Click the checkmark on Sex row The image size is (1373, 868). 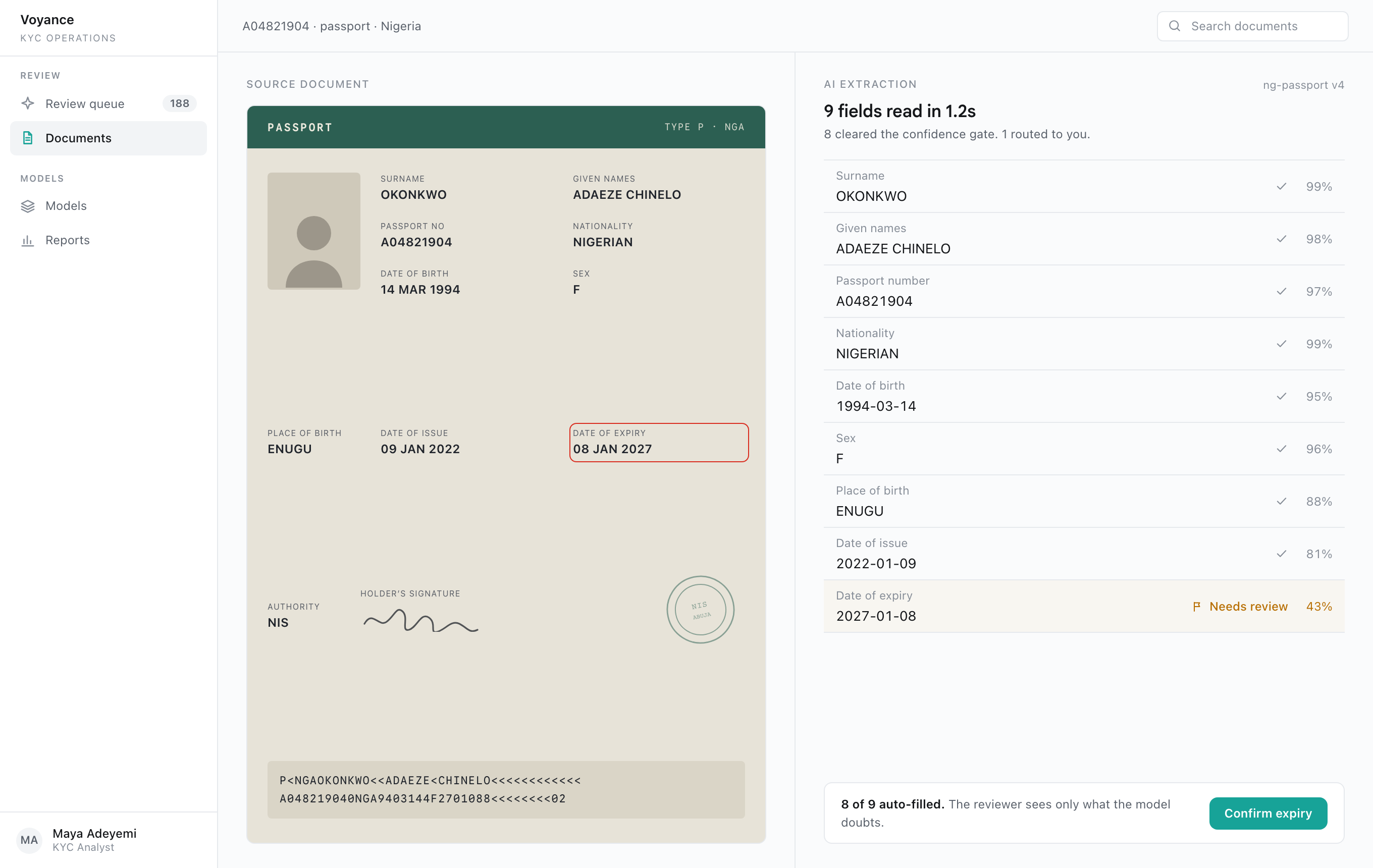pos(1281,449)
